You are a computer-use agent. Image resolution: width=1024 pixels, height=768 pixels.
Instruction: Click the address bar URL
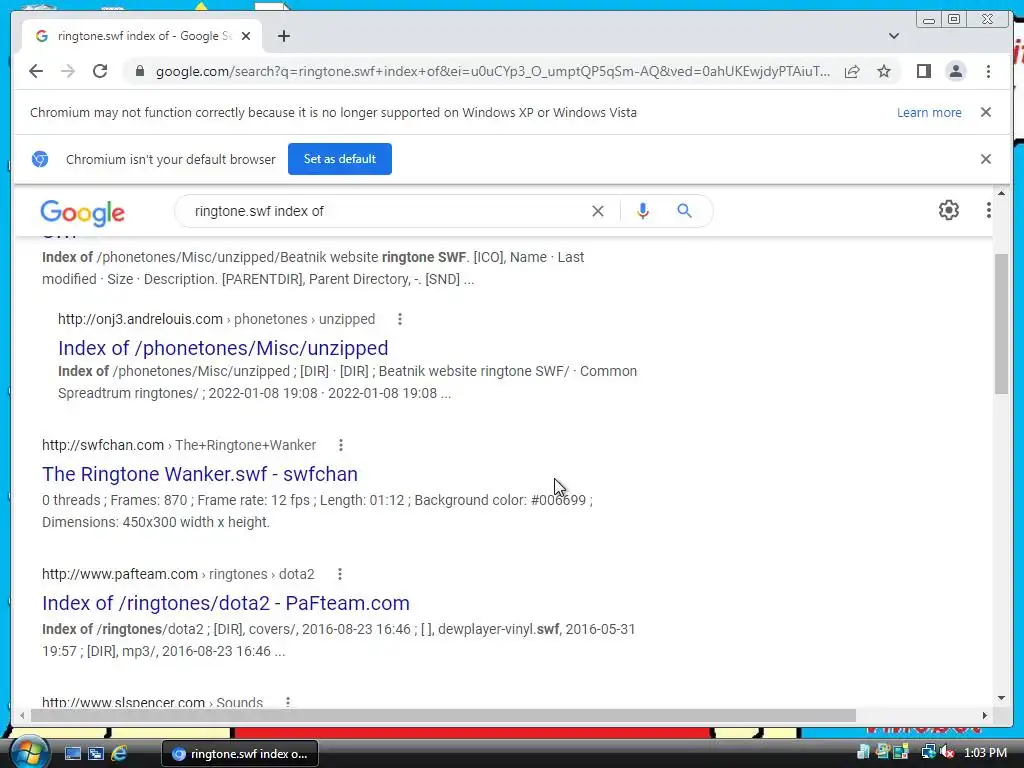493,71
